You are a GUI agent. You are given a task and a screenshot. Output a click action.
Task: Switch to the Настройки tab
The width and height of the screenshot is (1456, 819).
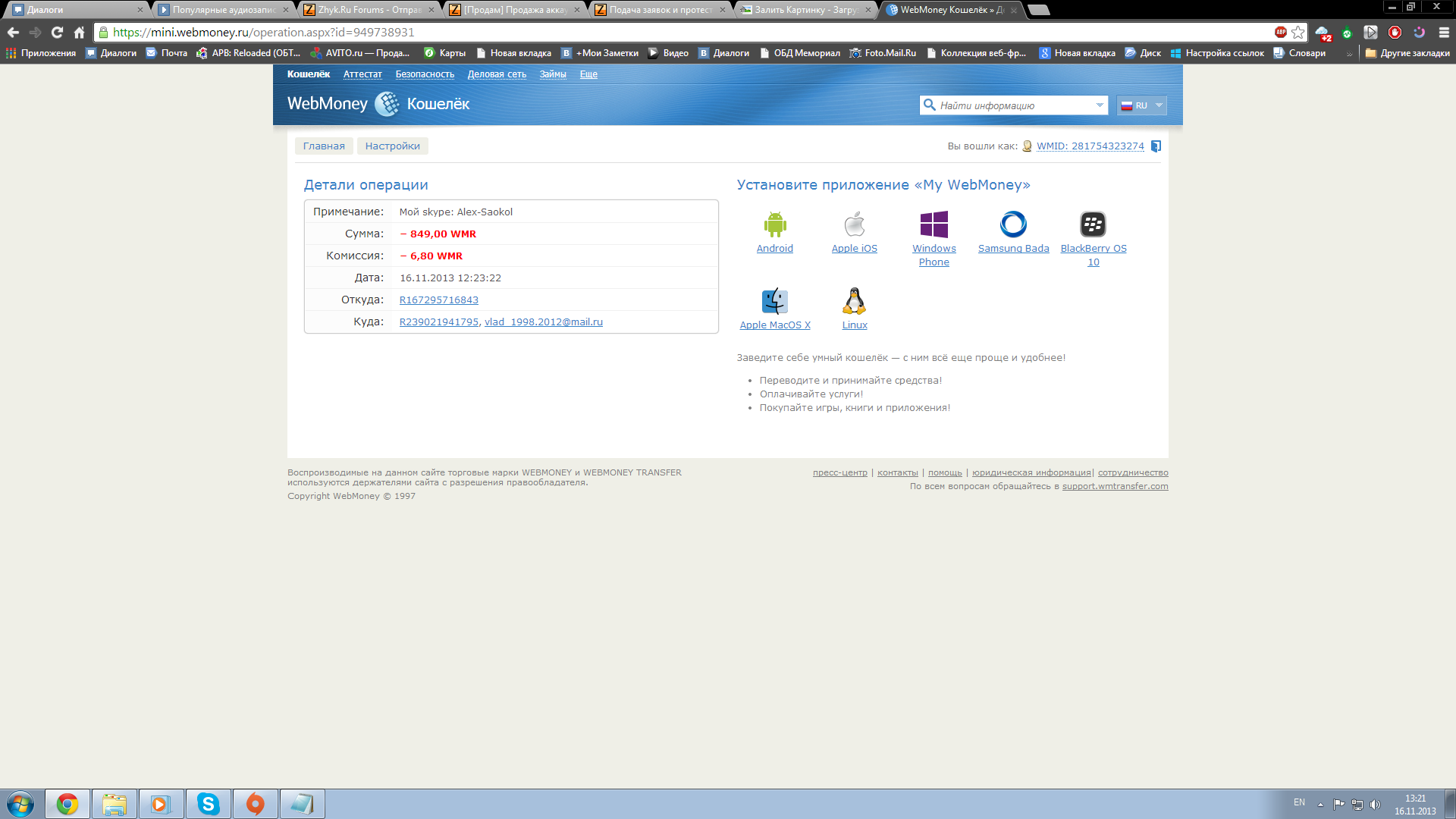click(393, 146)
